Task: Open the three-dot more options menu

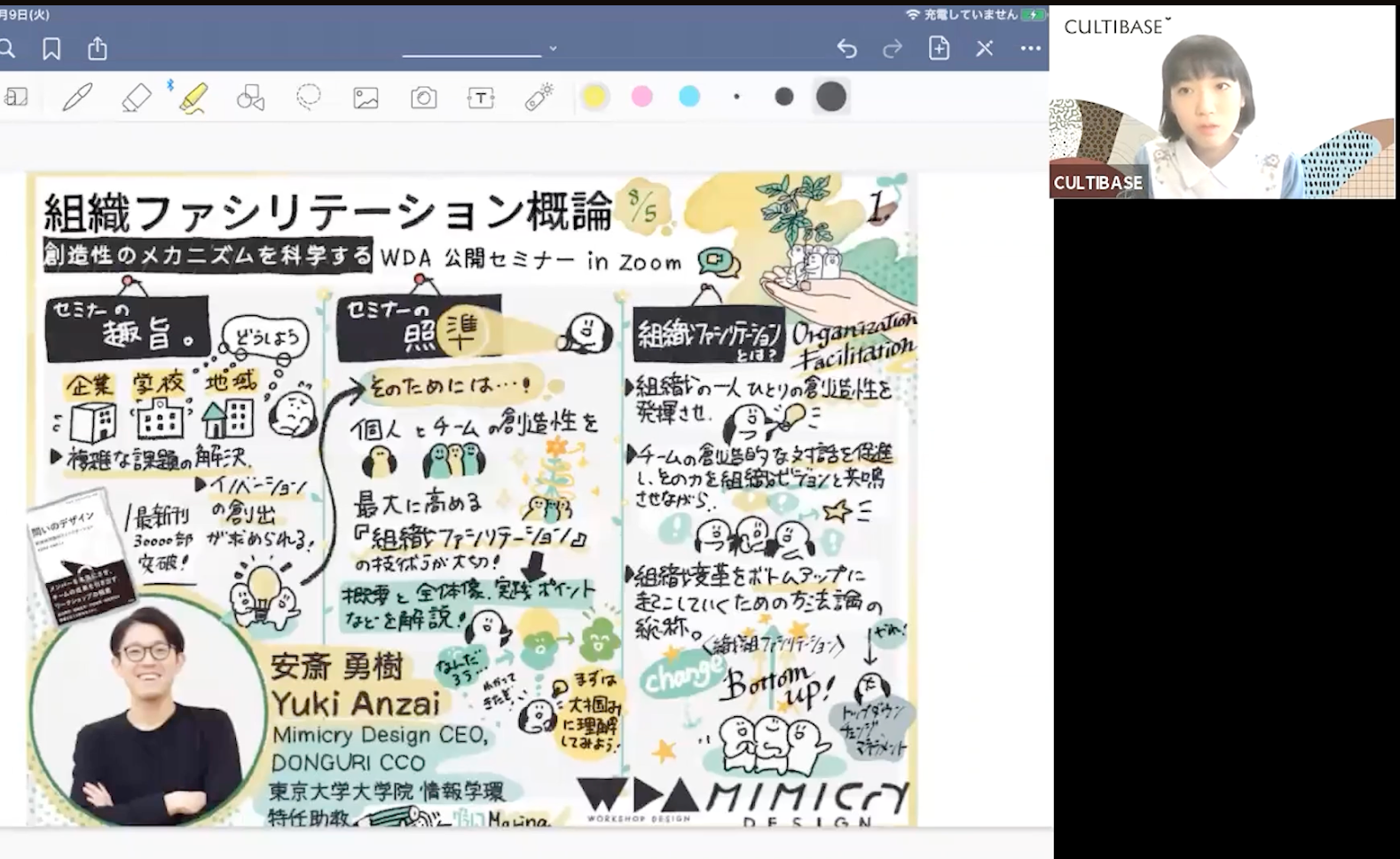Action: 1030,49
